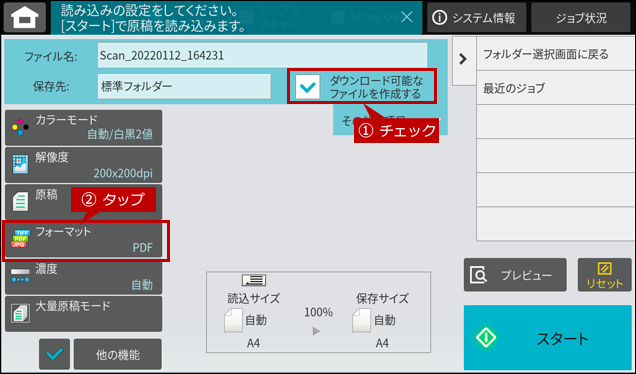Tap the TIFF/PDF/JPG format icon
The width and height of the screenshot is (636, 374).
[20, 239]
